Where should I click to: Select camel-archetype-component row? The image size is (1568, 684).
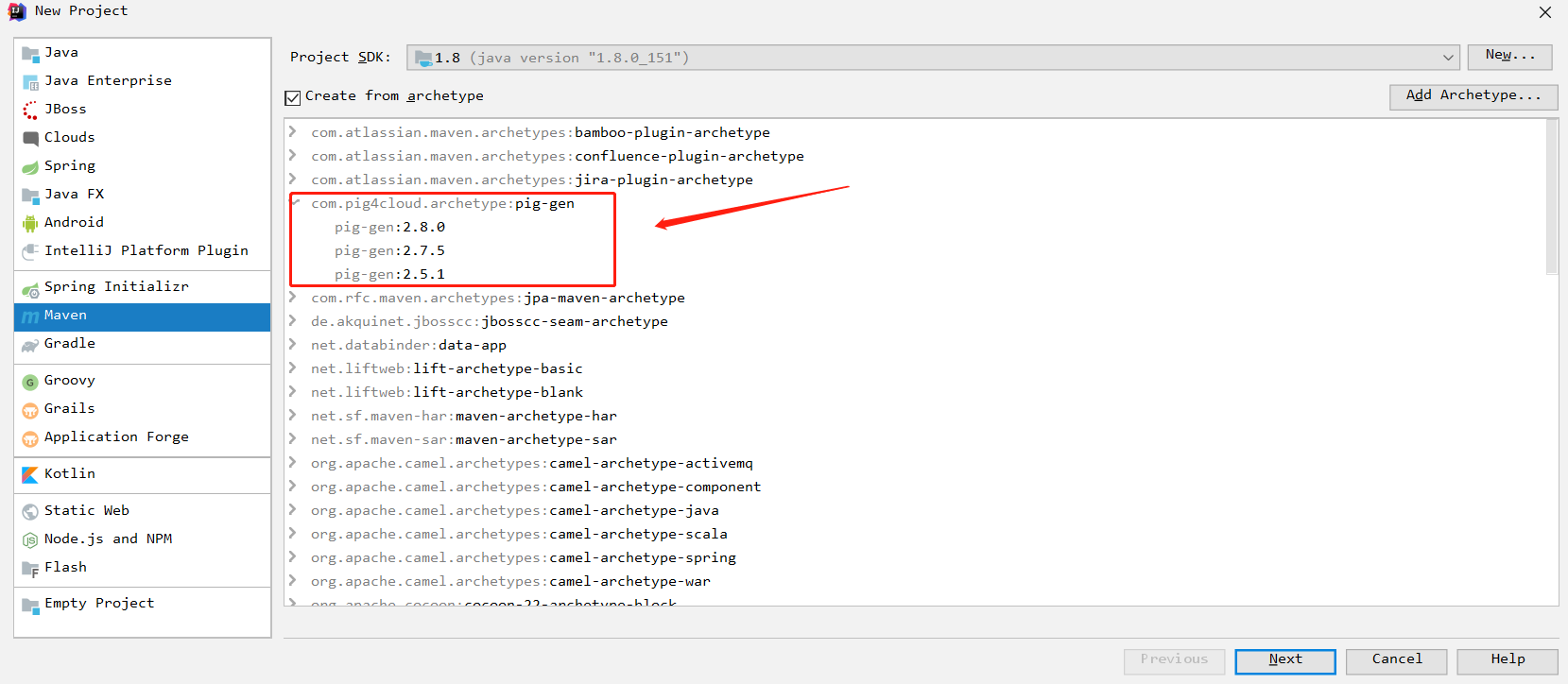pyautogui.click(x=915, y=487)
